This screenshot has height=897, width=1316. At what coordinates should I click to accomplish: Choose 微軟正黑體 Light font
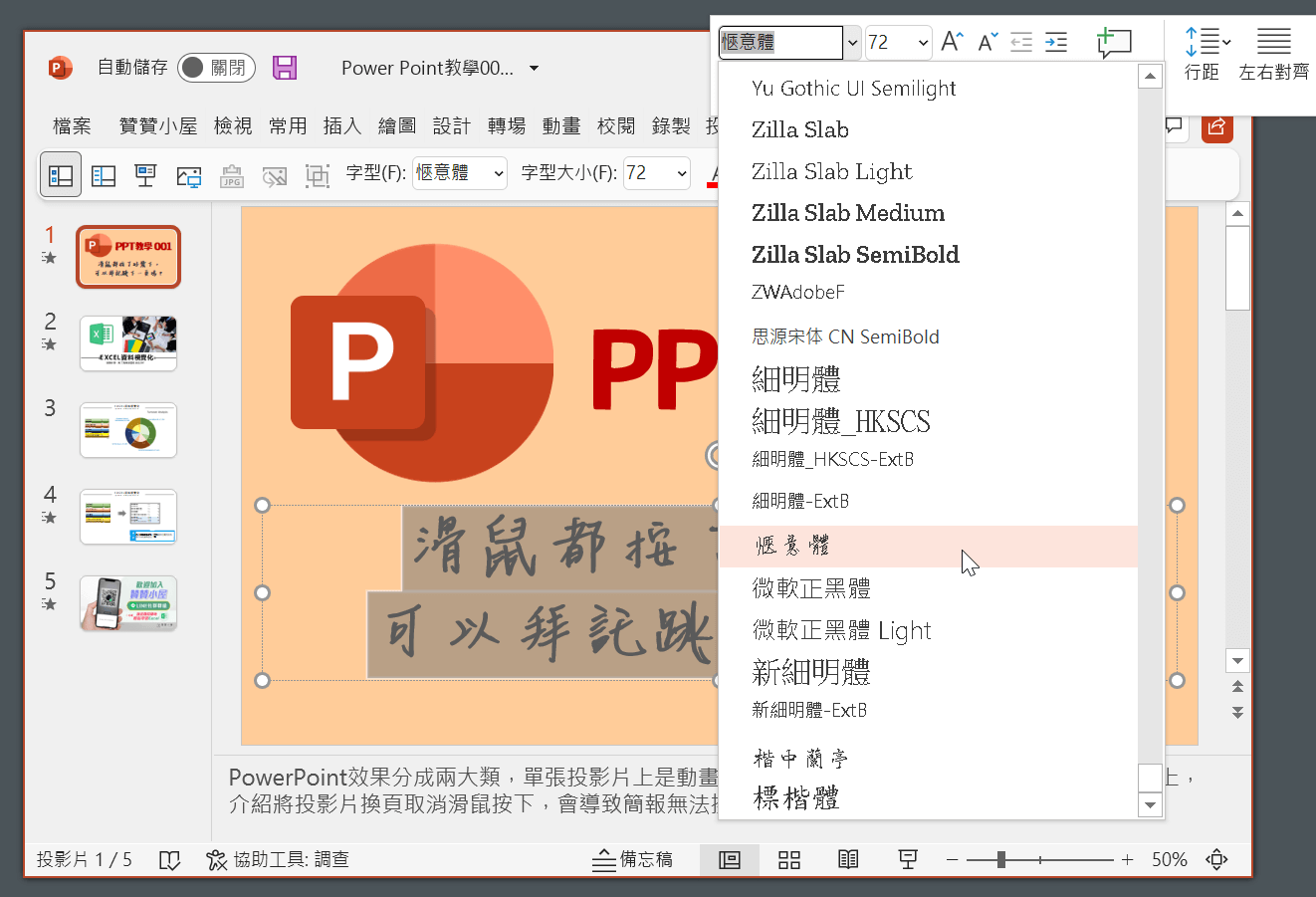click(x=928, y=630)
